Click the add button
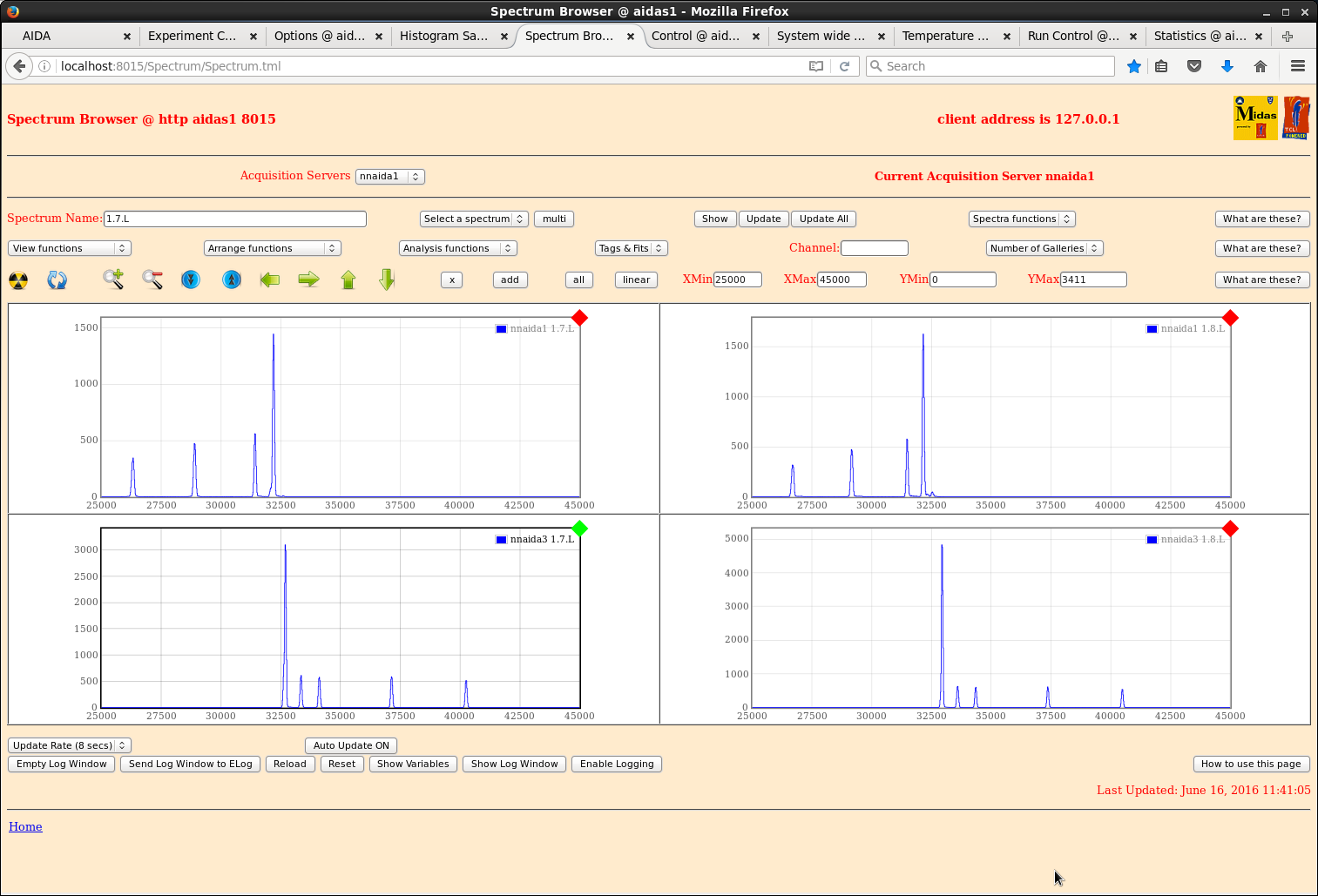Viewport: 1318px width, 896px height. pos(510,280)
